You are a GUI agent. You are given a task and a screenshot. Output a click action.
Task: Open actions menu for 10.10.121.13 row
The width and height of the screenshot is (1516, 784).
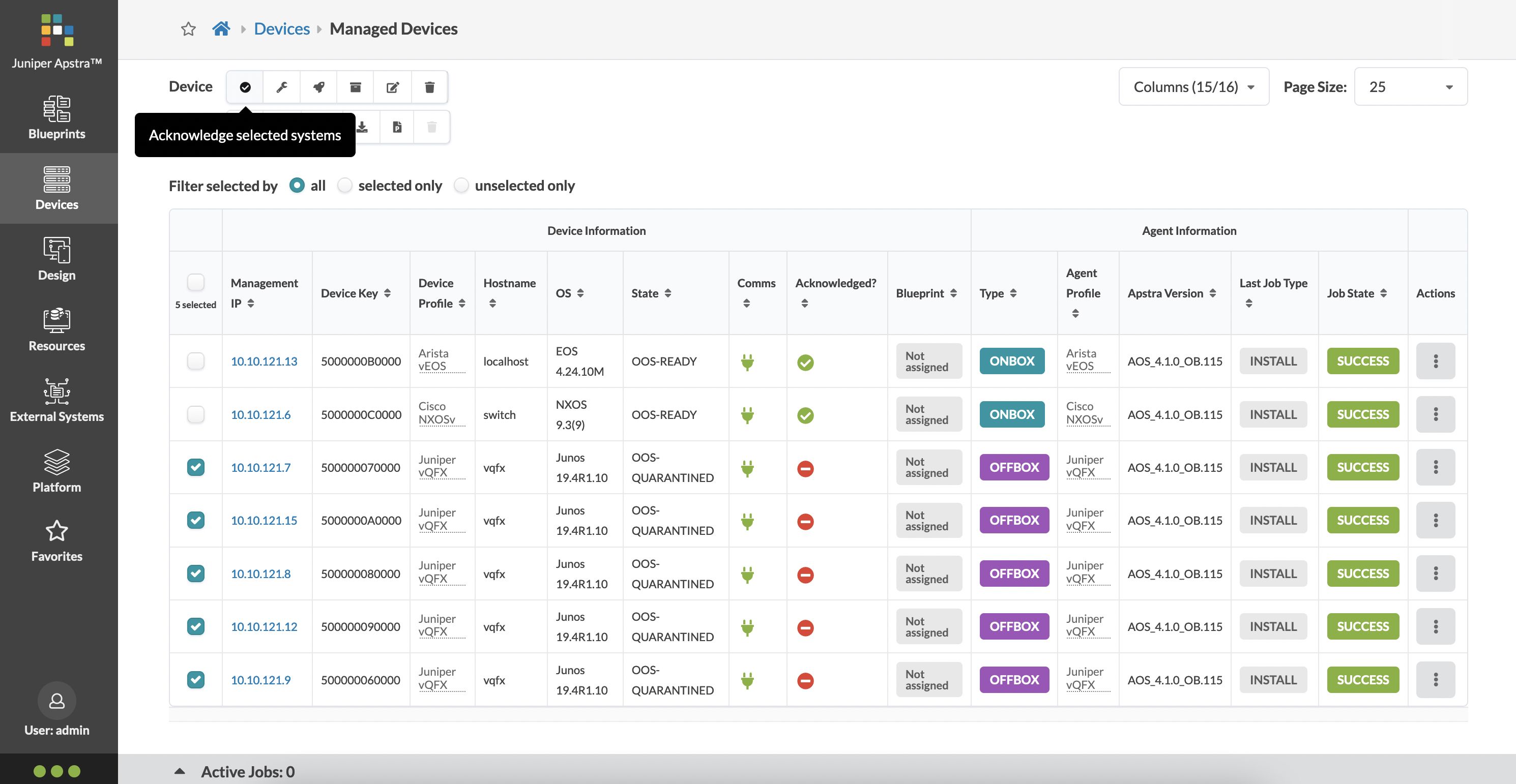tap(1436, 361)
